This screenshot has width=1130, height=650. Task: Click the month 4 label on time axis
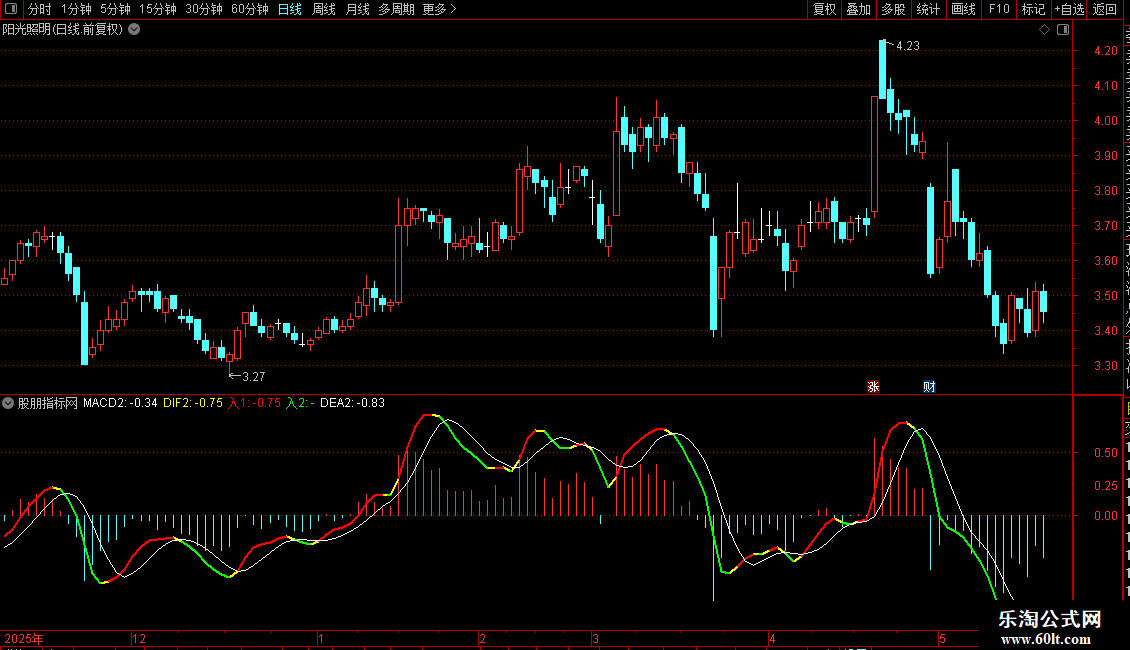773,638
